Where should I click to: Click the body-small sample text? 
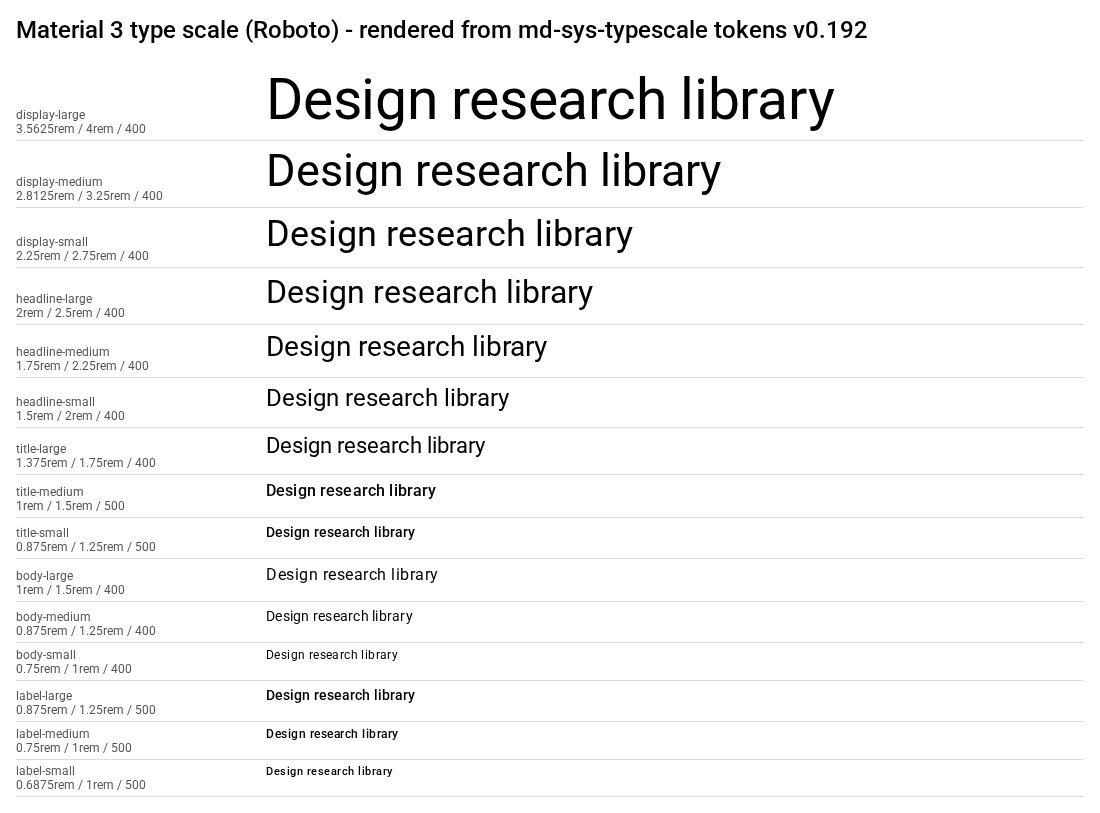[x=332, y=654]
